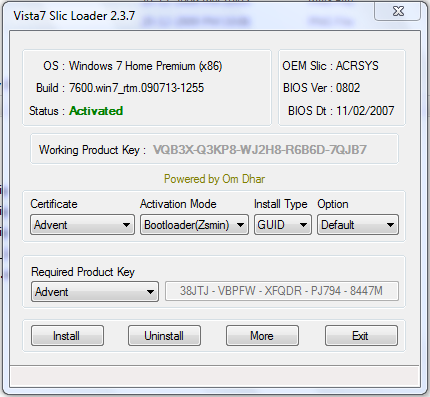430x397 pixels.
Task: Click the Uninstall button
Action: click(164, 336)
